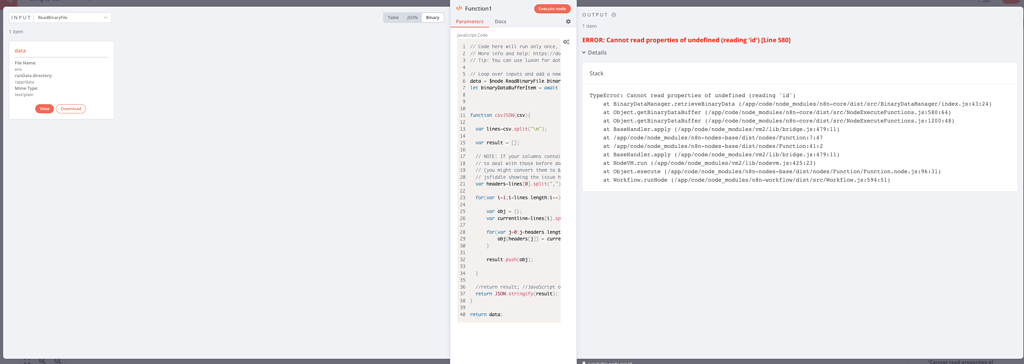Viewport: 1024px width, 364px height.
Task: Click the Execute node button
Action: (x=552, y=8)
